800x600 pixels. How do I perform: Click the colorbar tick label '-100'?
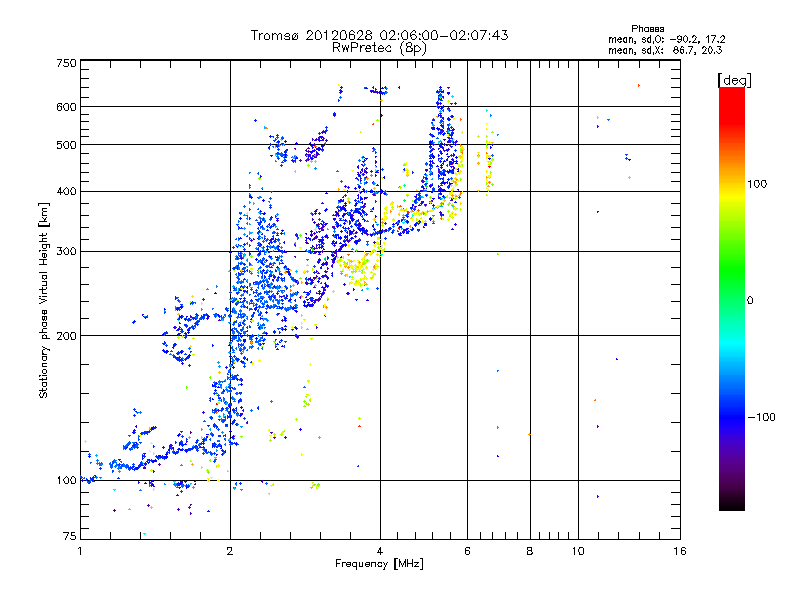(761, 417)
